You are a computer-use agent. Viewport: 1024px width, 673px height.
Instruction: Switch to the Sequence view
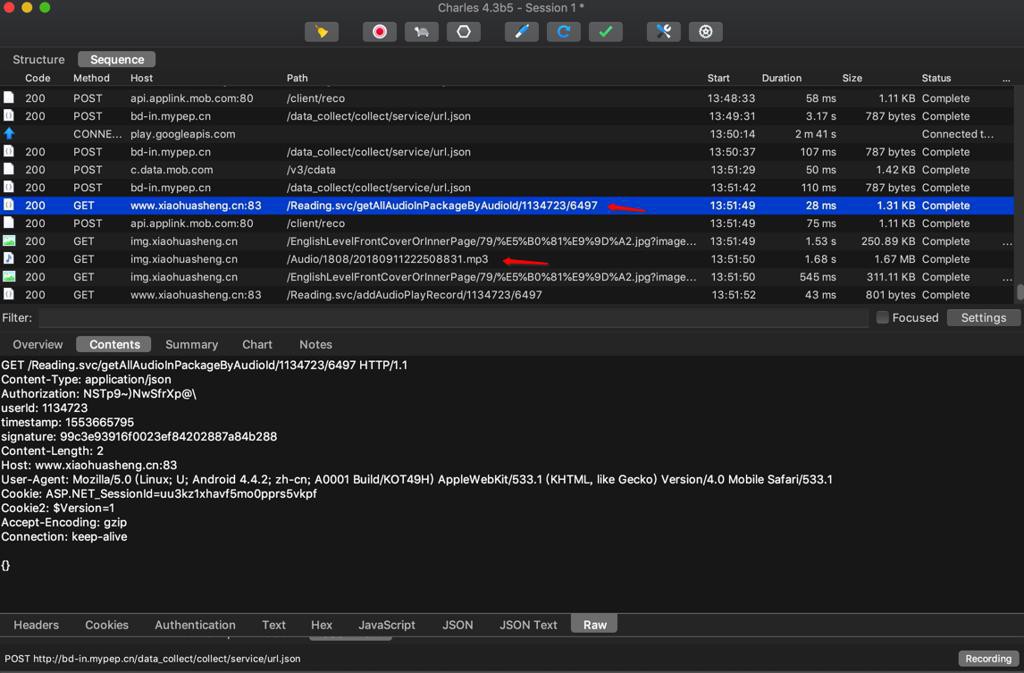point(117,59)
